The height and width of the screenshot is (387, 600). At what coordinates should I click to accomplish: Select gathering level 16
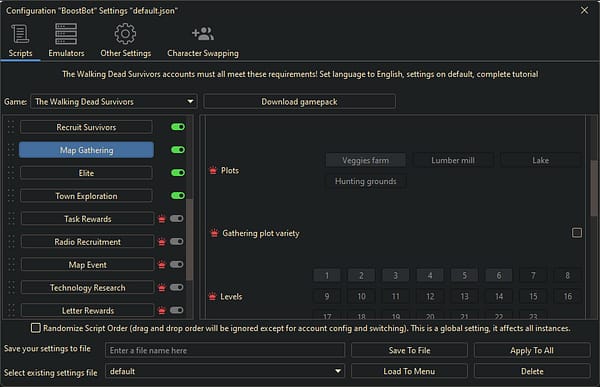568,296
